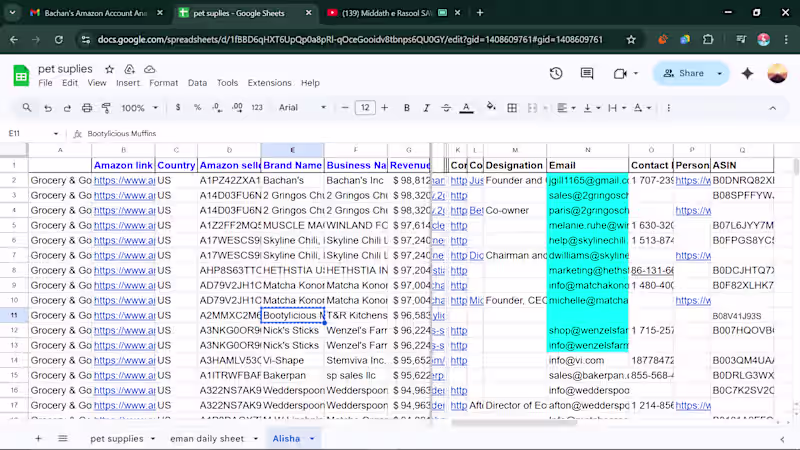The image size is (800, 450).
Task: Start a Meet call with camera icon
Action: click(620, 73)
